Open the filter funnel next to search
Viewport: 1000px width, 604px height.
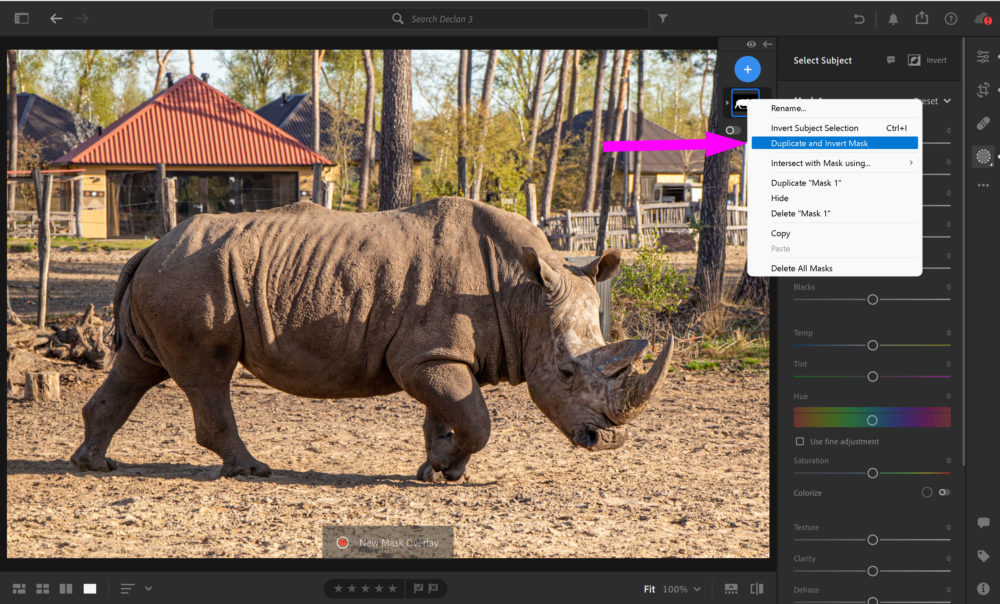(663, 18)
